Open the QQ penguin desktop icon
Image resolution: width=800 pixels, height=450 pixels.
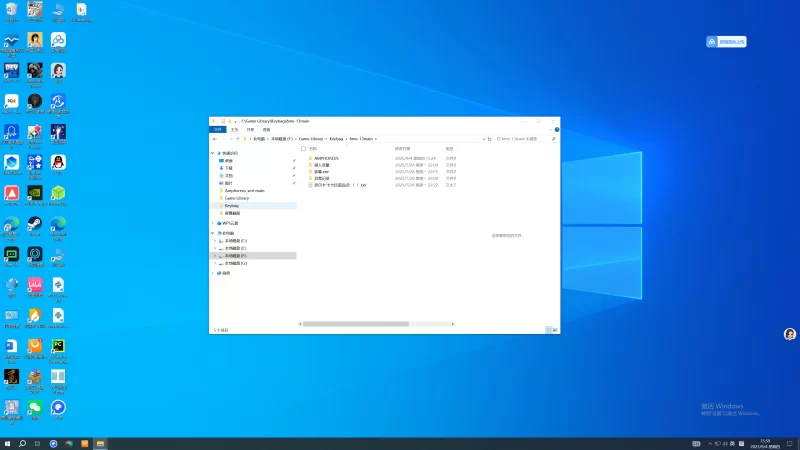(58, 162)
